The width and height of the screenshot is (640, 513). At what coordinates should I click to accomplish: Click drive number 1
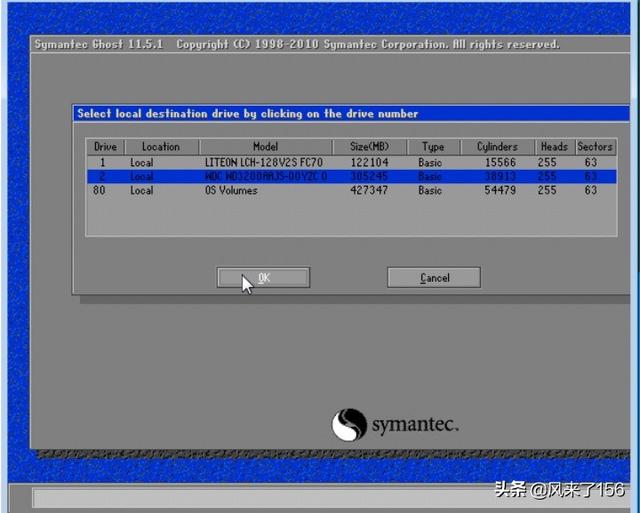[102, 162]
